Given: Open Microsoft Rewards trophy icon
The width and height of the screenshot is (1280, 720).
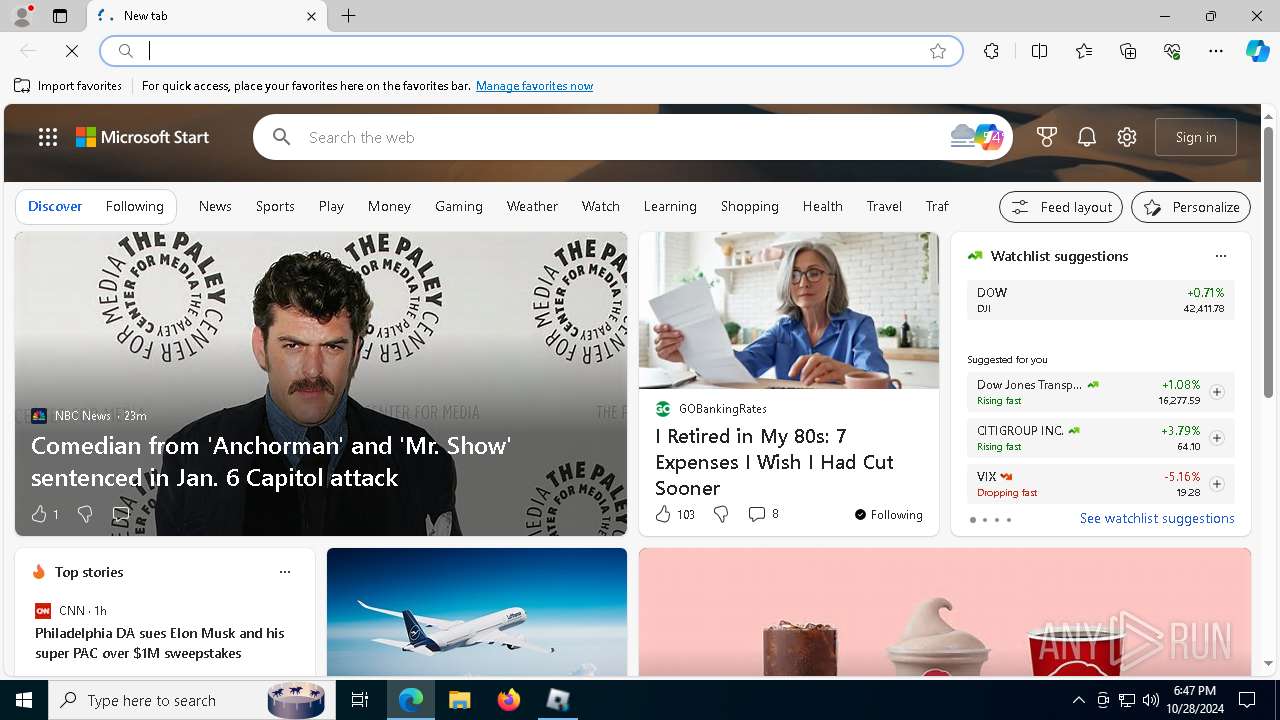Looking at the screenshot, I should [1047, 137].
